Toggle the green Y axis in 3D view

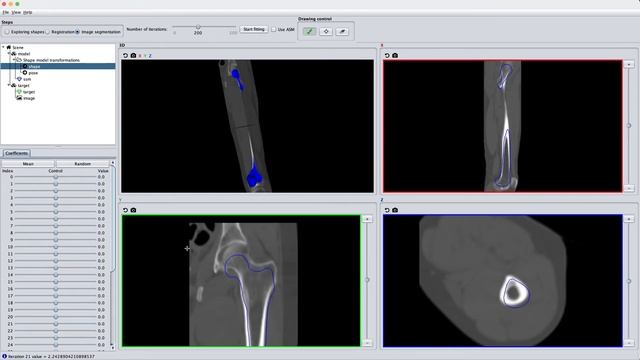click(x=145, y=56)
